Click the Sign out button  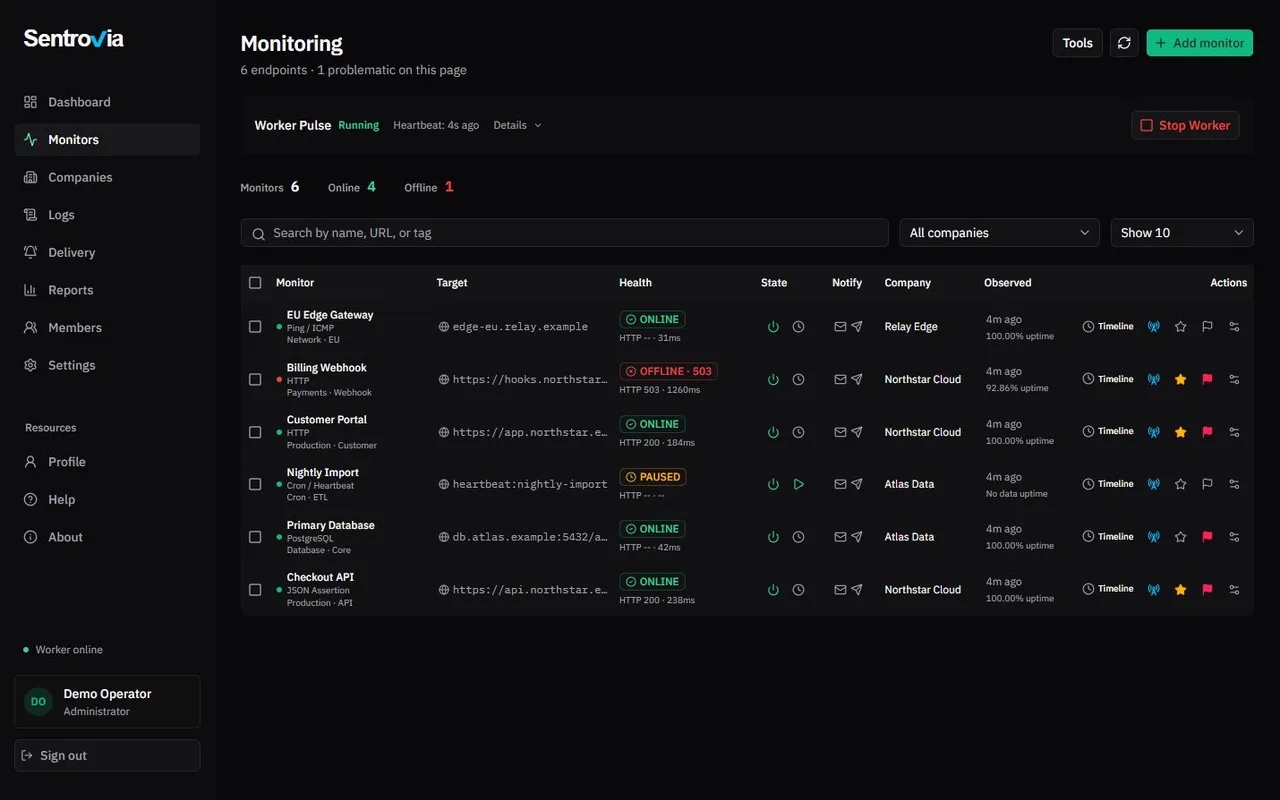tap(107, 756)
